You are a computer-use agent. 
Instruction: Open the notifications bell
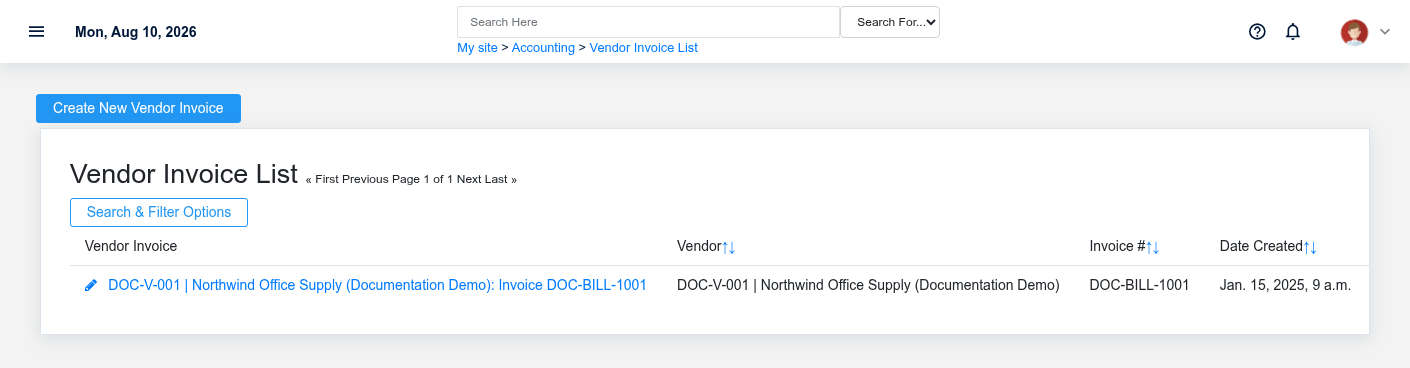tap(1293, 31)
